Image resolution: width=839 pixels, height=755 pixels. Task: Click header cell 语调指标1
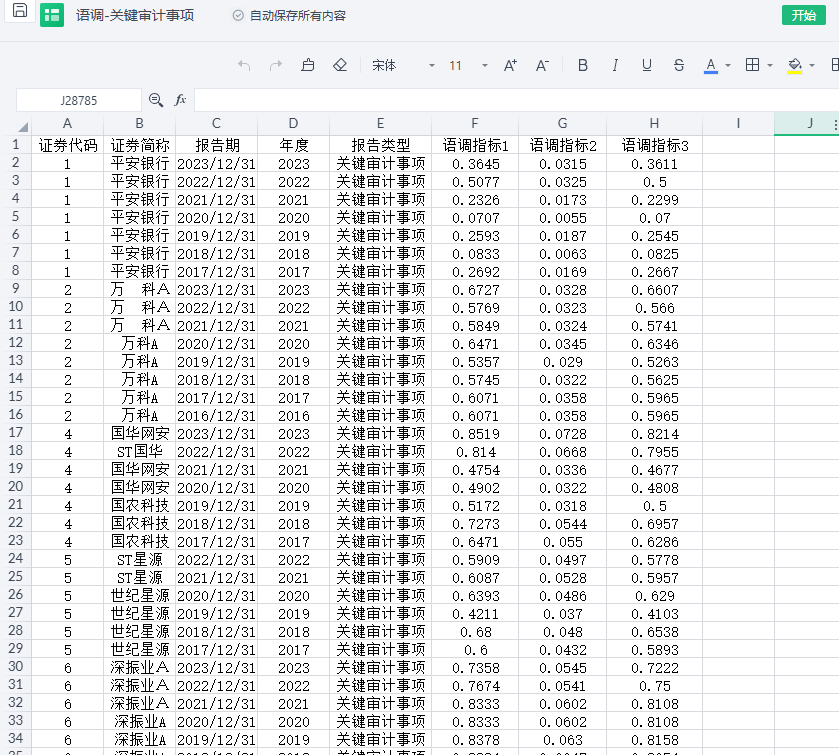[x=475, y=145]
